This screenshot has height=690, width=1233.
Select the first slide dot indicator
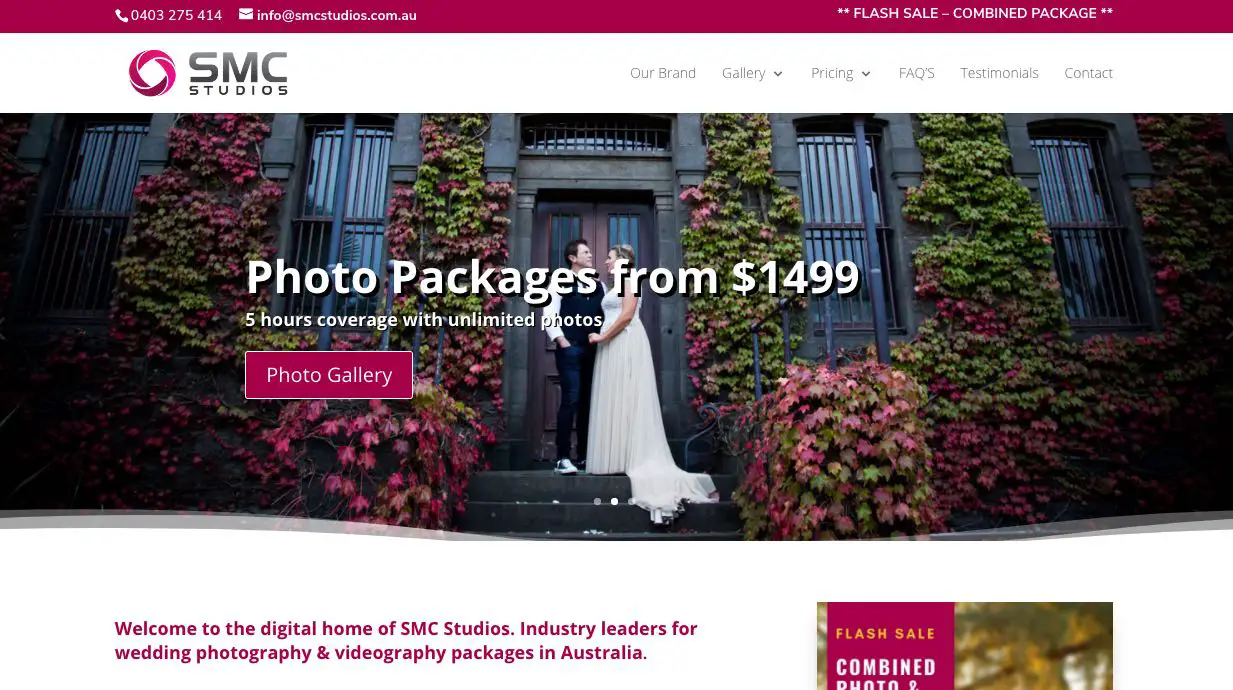[x=597, y=501]
